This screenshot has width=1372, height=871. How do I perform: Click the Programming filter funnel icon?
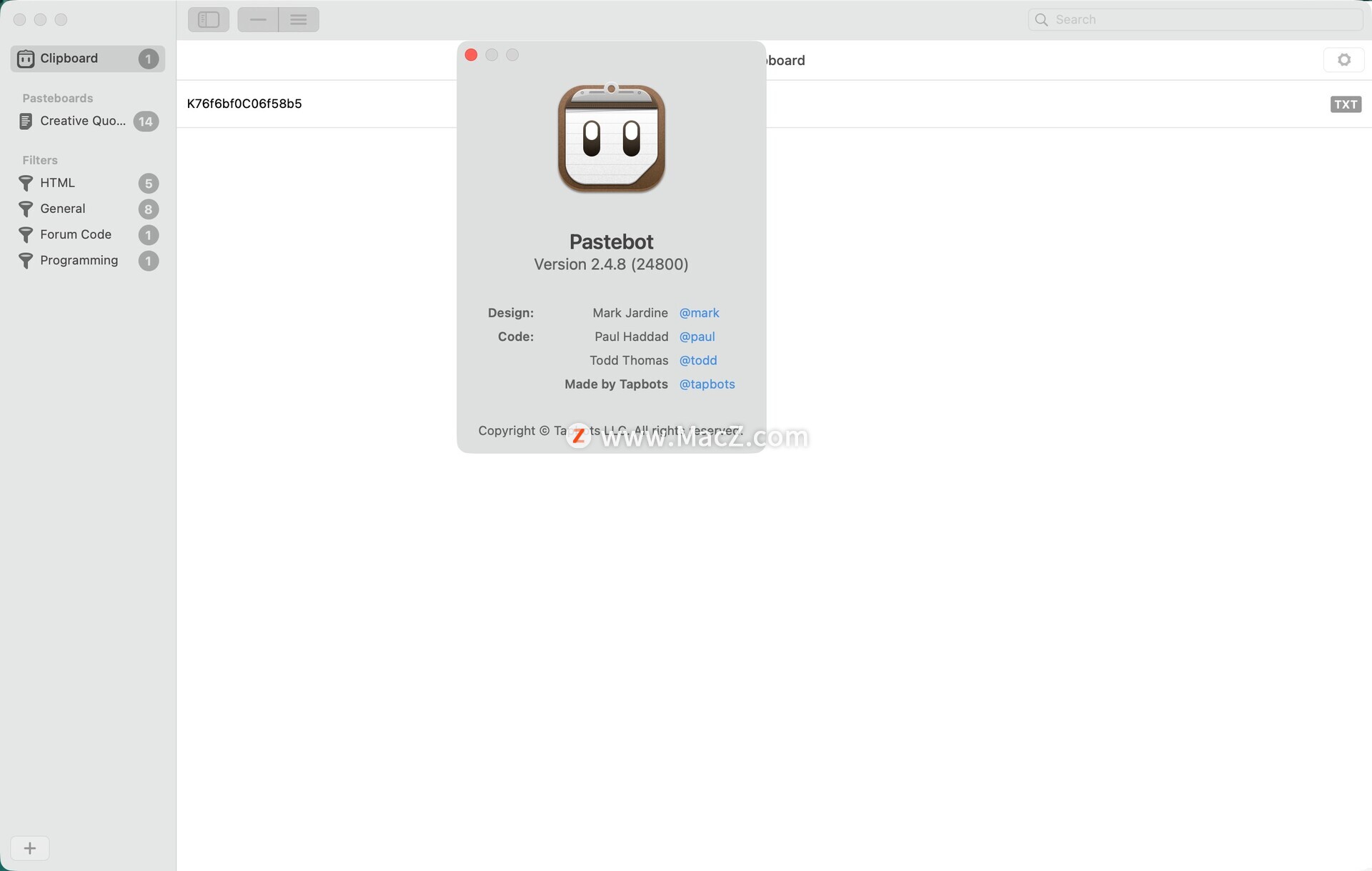[x=26, y=261]
